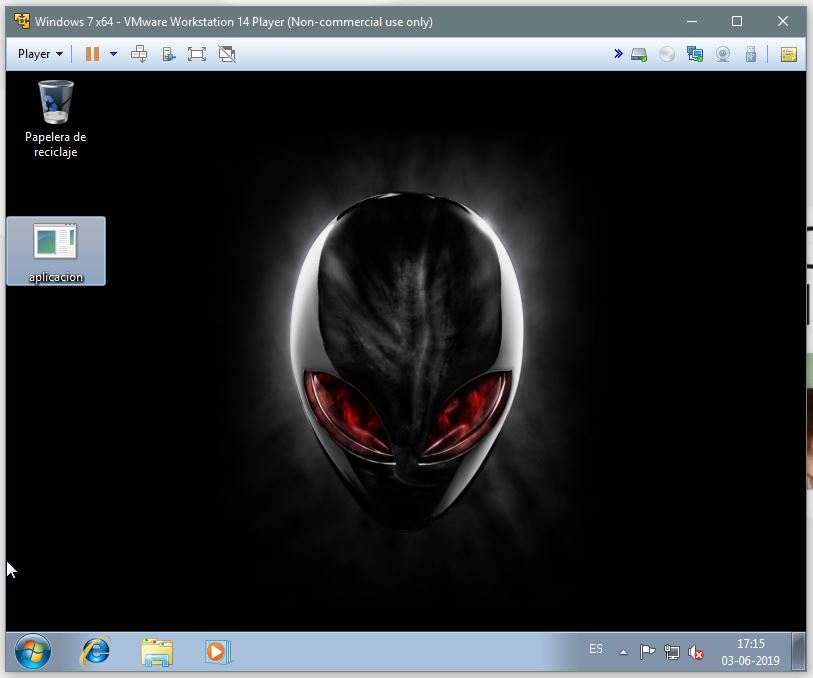
Task: Click the CD/DVD drive device icon
Action: 667,54
